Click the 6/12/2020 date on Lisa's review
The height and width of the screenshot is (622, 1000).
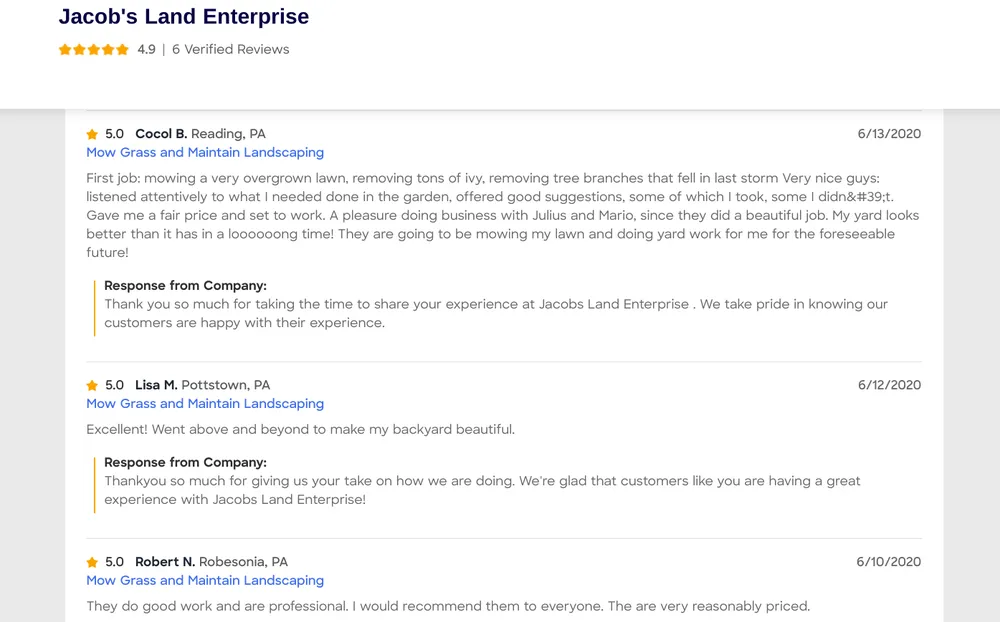click(x=888, y=384)
